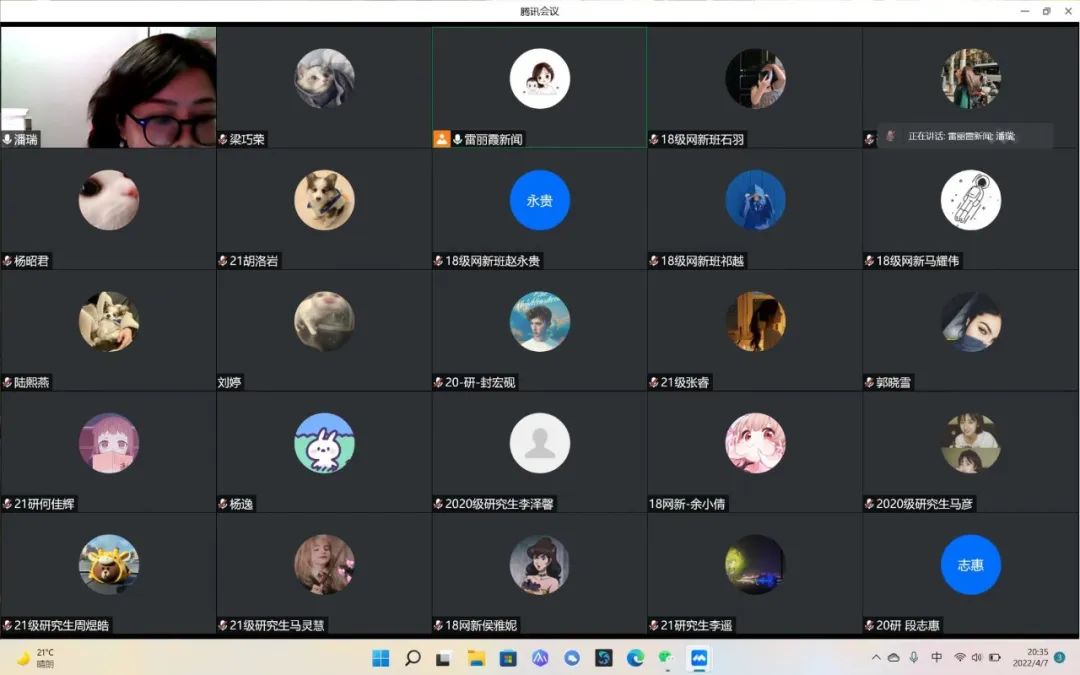The width and height of the screenshot is (1080, 675).
Task: Click the microphone icon next to 潘瑞
Action: point(8,140)
